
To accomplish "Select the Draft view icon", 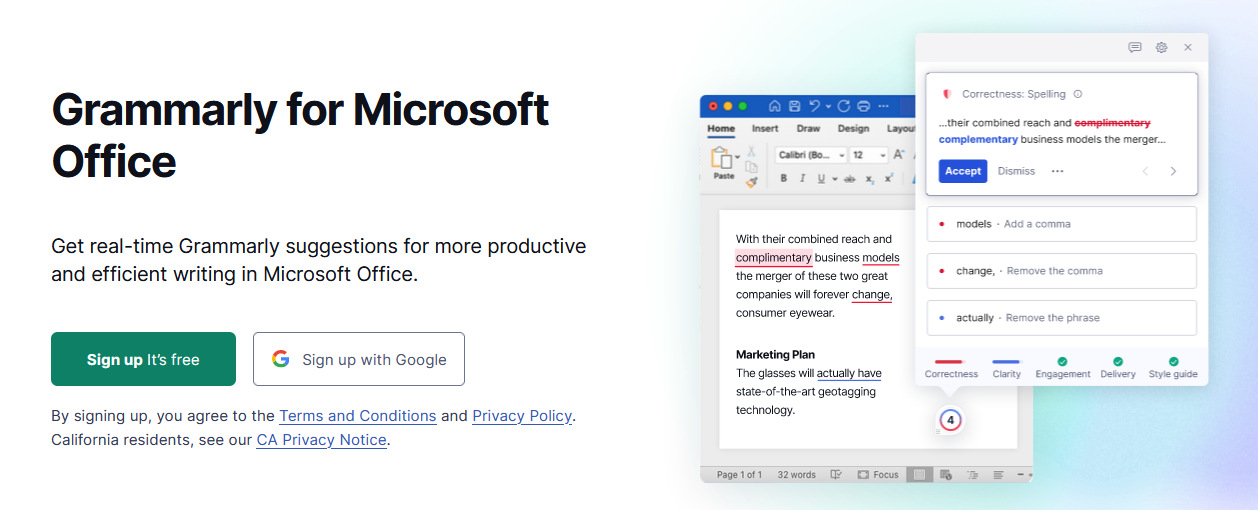I will pyautogui.click(x=998, y=475).
